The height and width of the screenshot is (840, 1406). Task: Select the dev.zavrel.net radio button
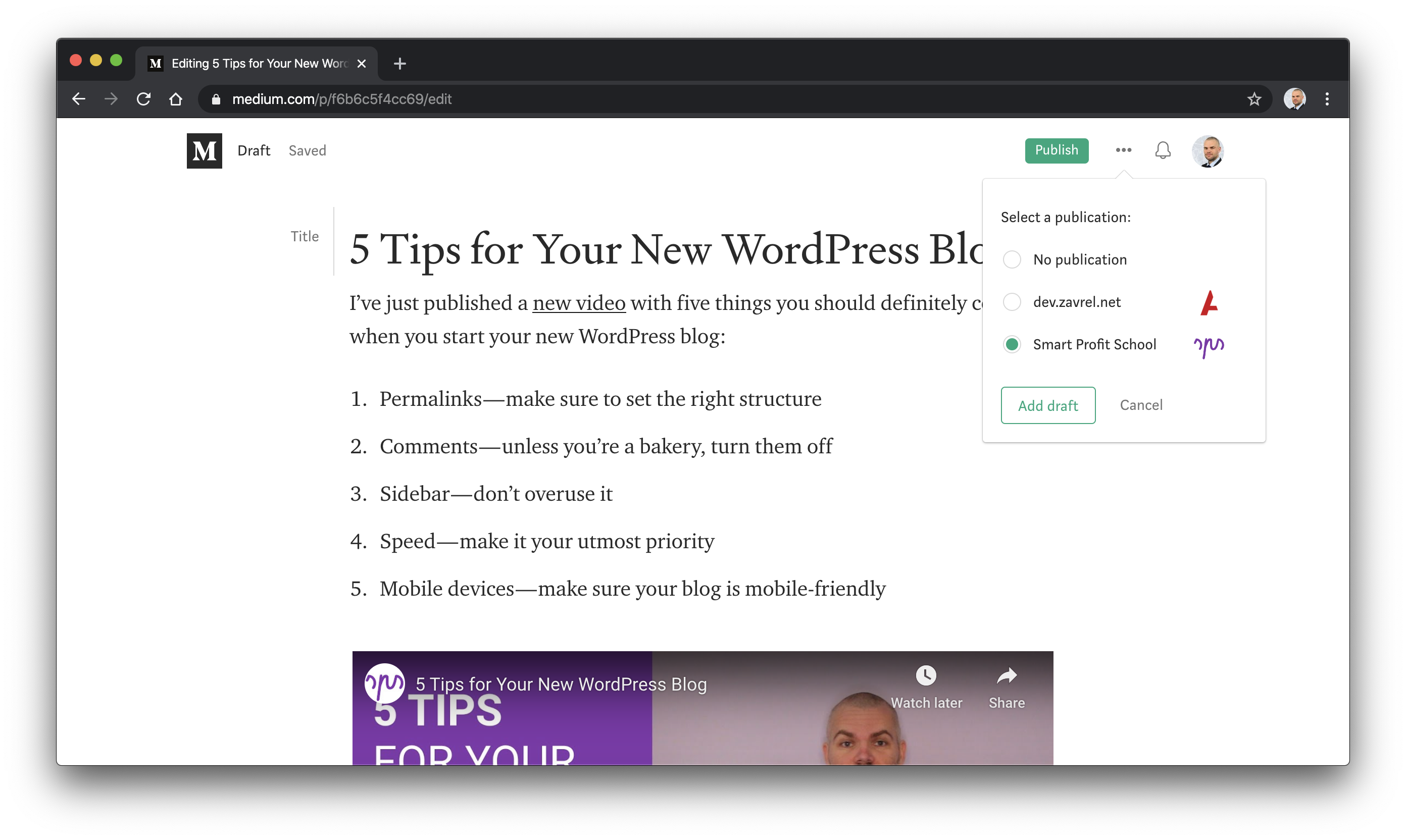[1012, 302]
